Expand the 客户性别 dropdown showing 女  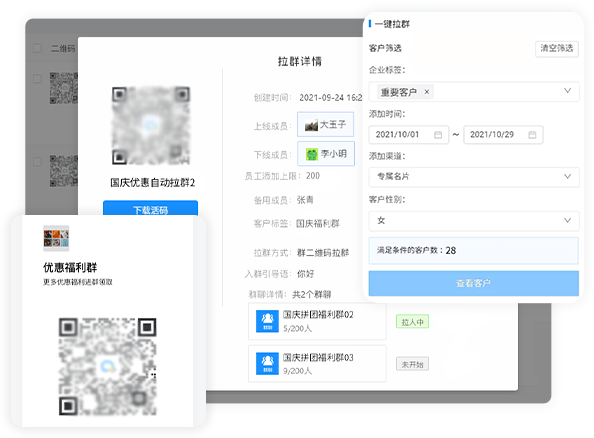click(x=474, y=221)
